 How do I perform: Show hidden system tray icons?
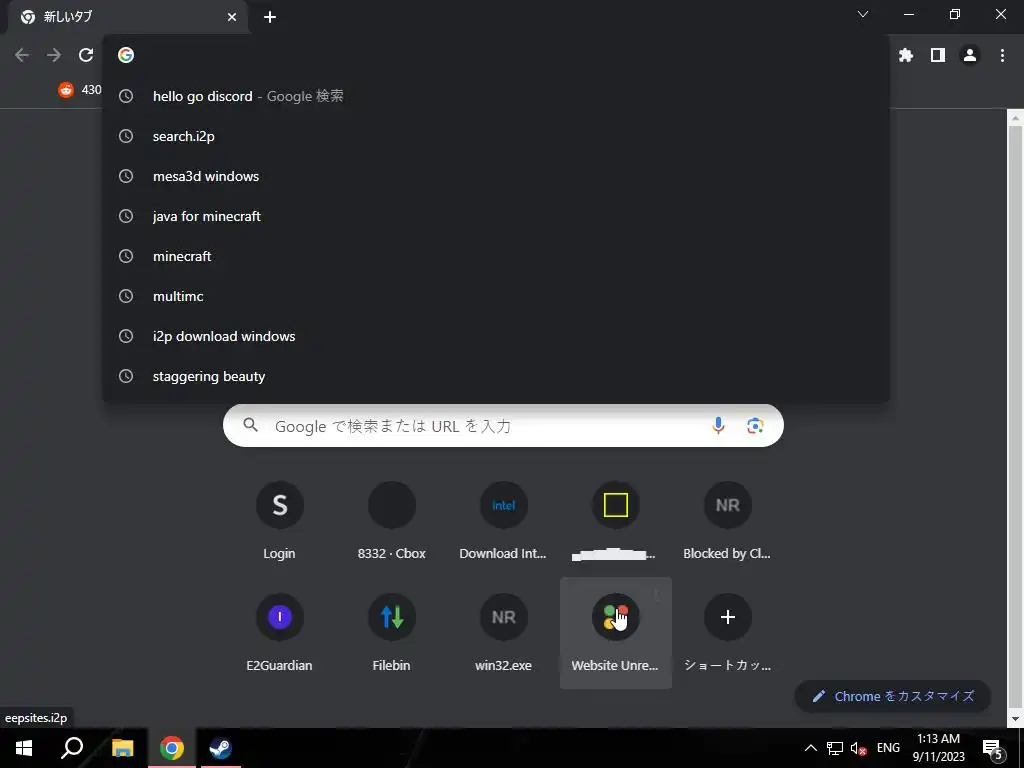tap(810, 748)
